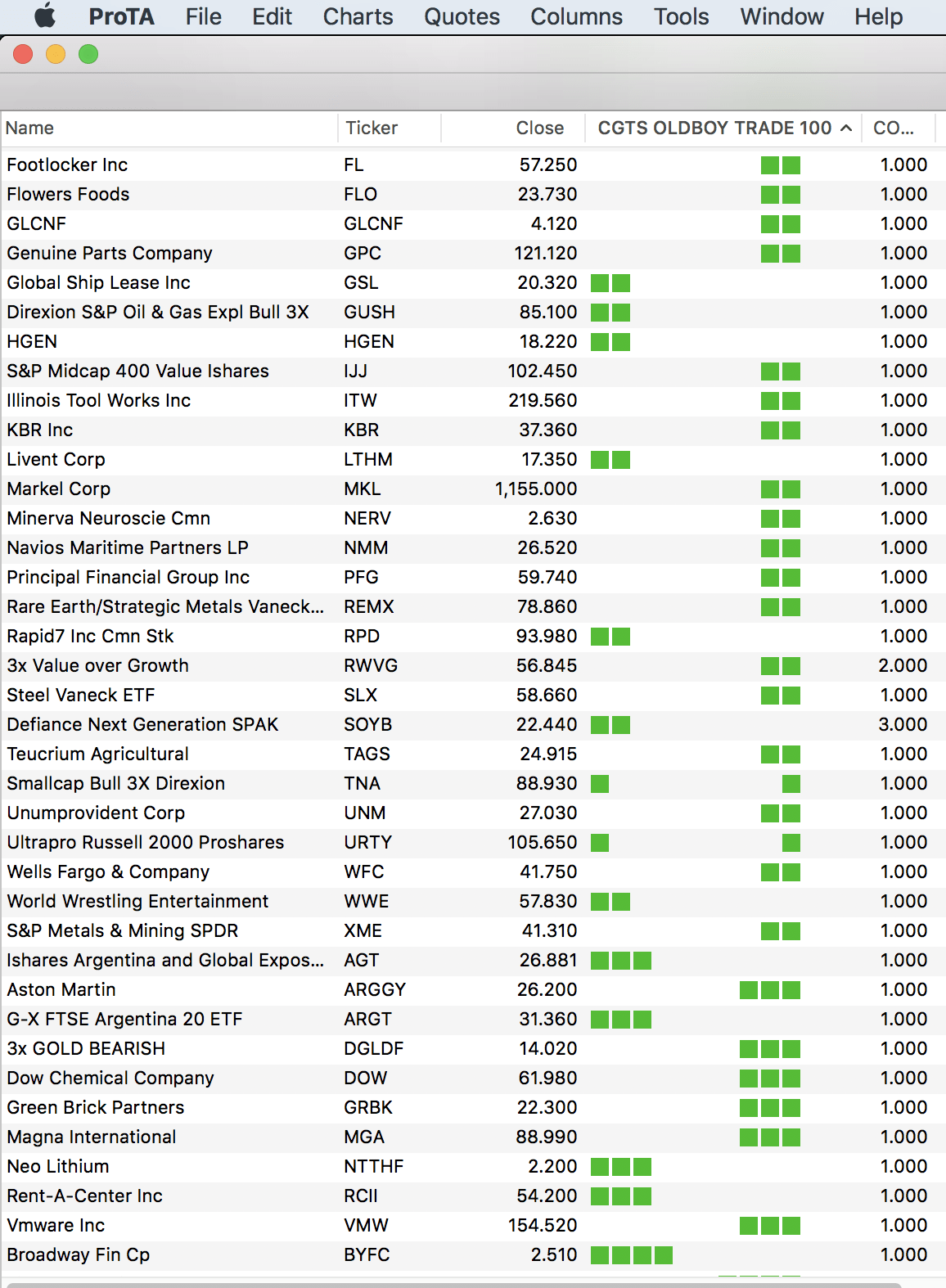Click the HGEN row green indicator bars
The width and height of the screenshot is (946, 1288).
click(x=610, y=342)
